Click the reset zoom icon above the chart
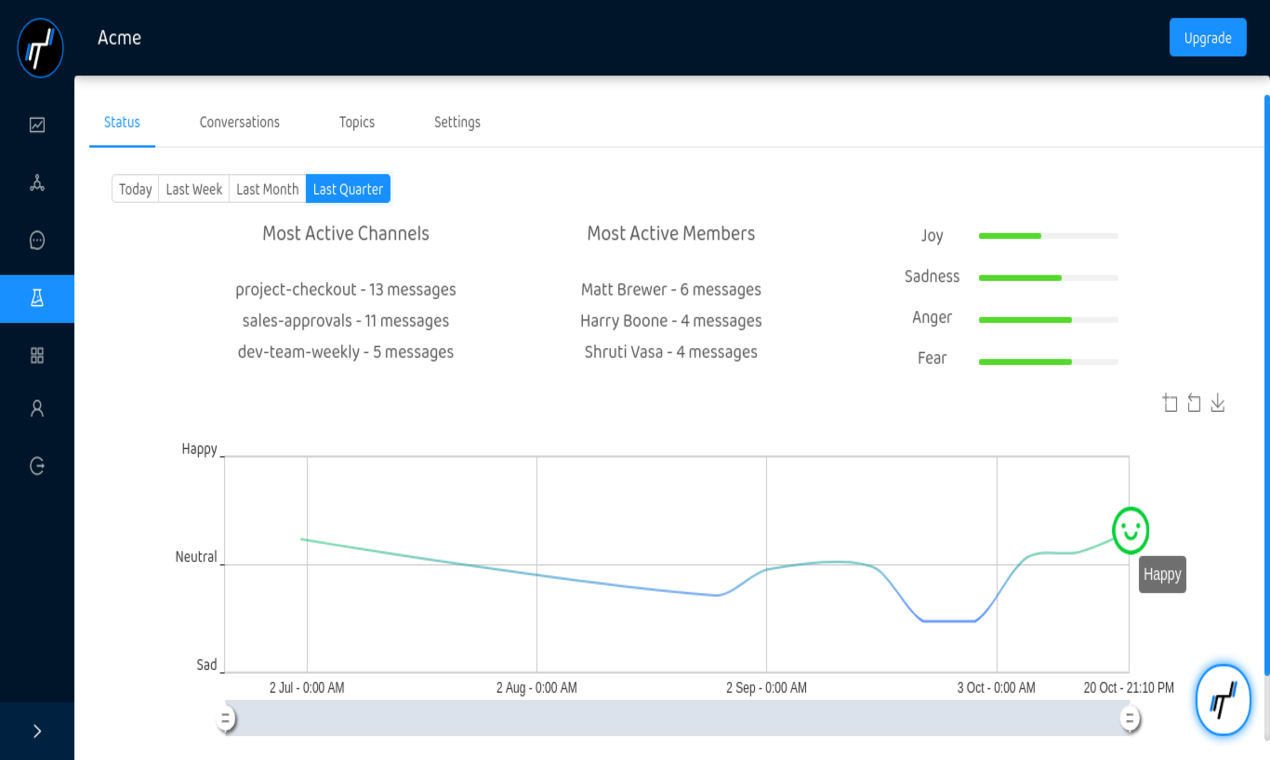Screen dimensions: 1270x760 pos(1194,402)
